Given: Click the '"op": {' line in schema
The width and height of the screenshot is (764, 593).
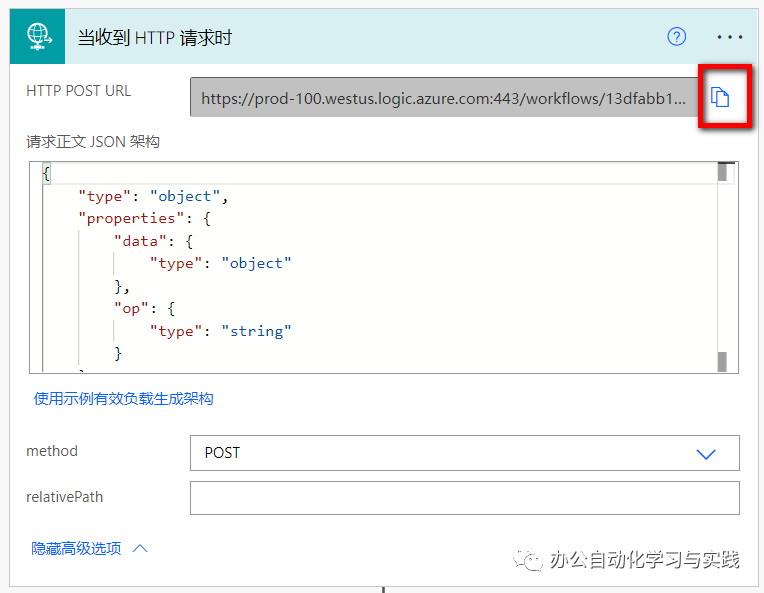Looking at the screenshot, I should 144,308.
